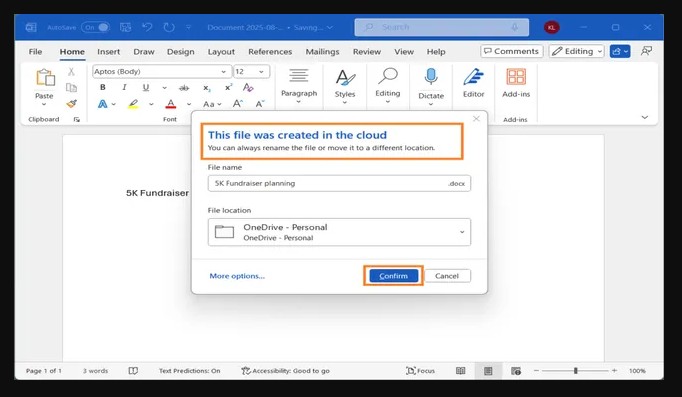
Task: Open the Comments pane button
Action: pyautogui.click(x=512, y=51)
